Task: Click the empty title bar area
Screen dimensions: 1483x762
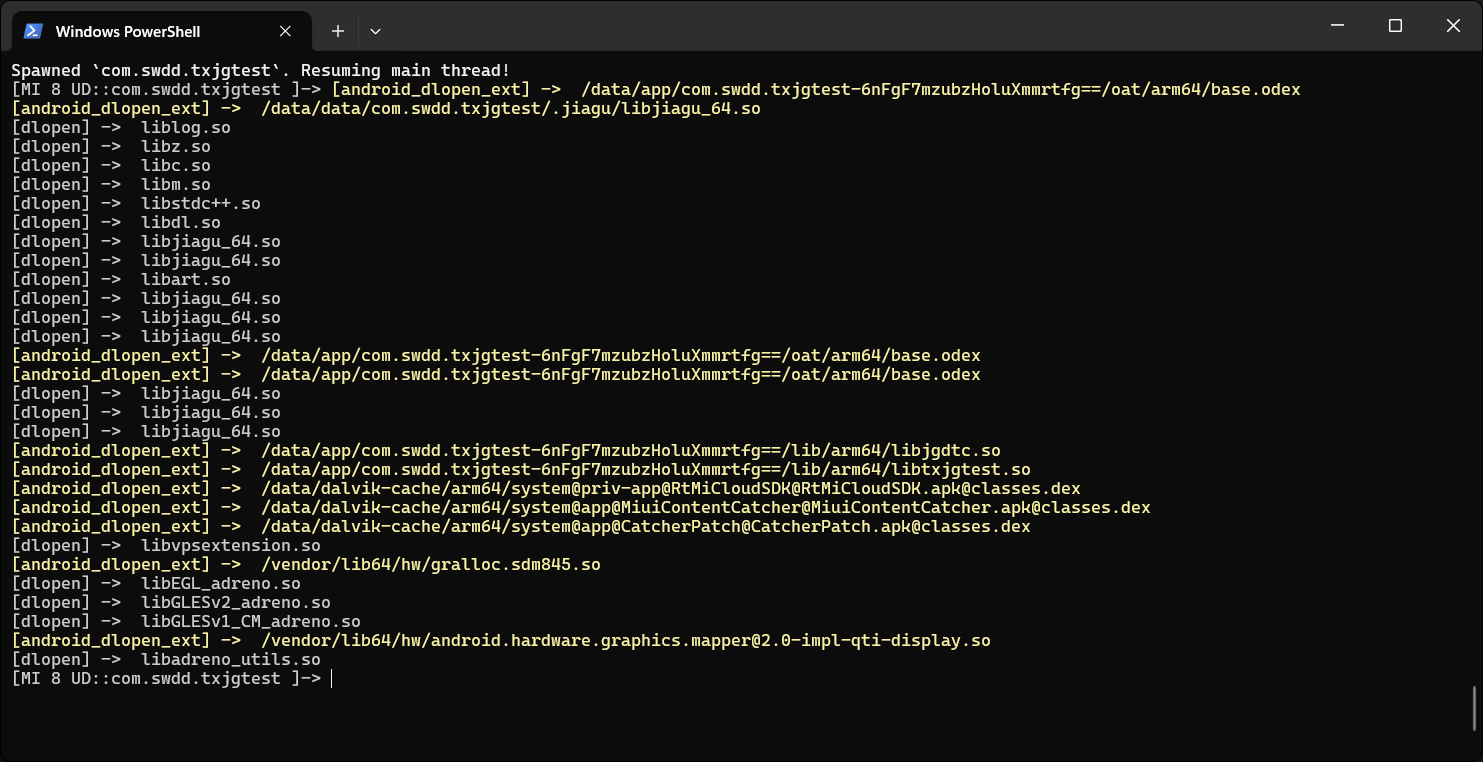Action: coord(850,26)
